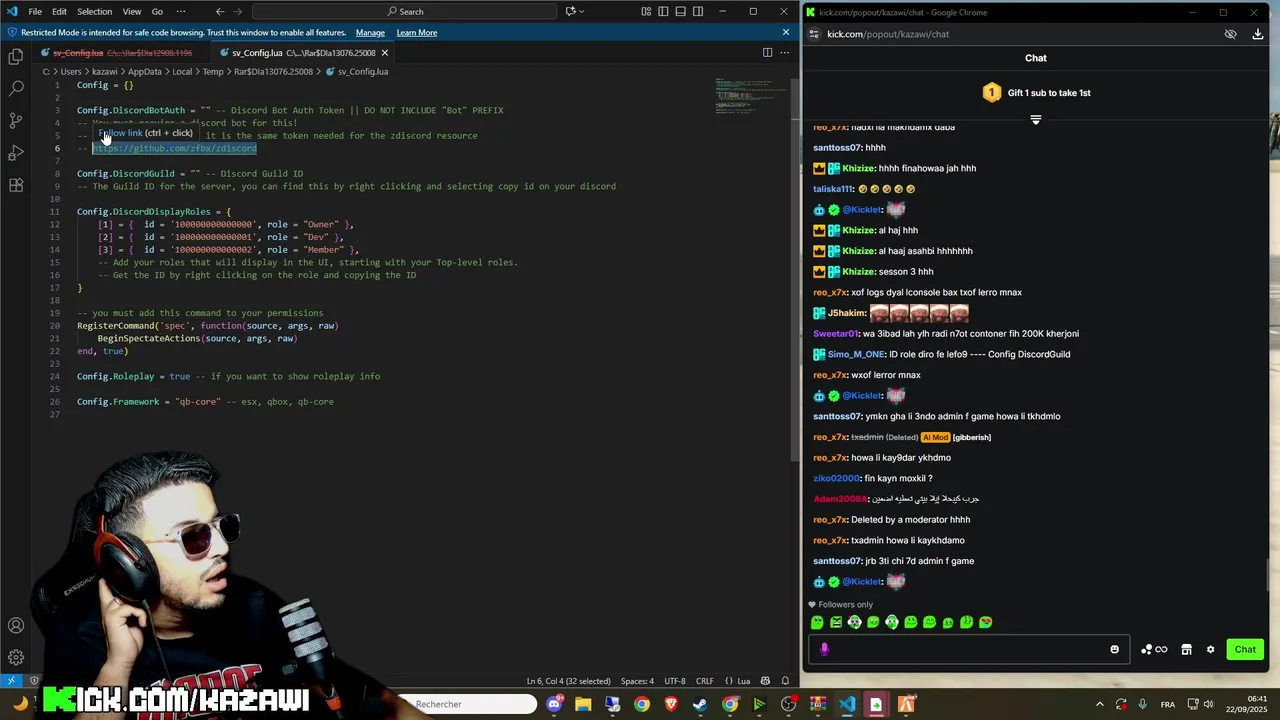Image resolution: width=1280 pixels, height=720 pixels.
Task: Open the Run and Debug view
Action: pos(16,153)
